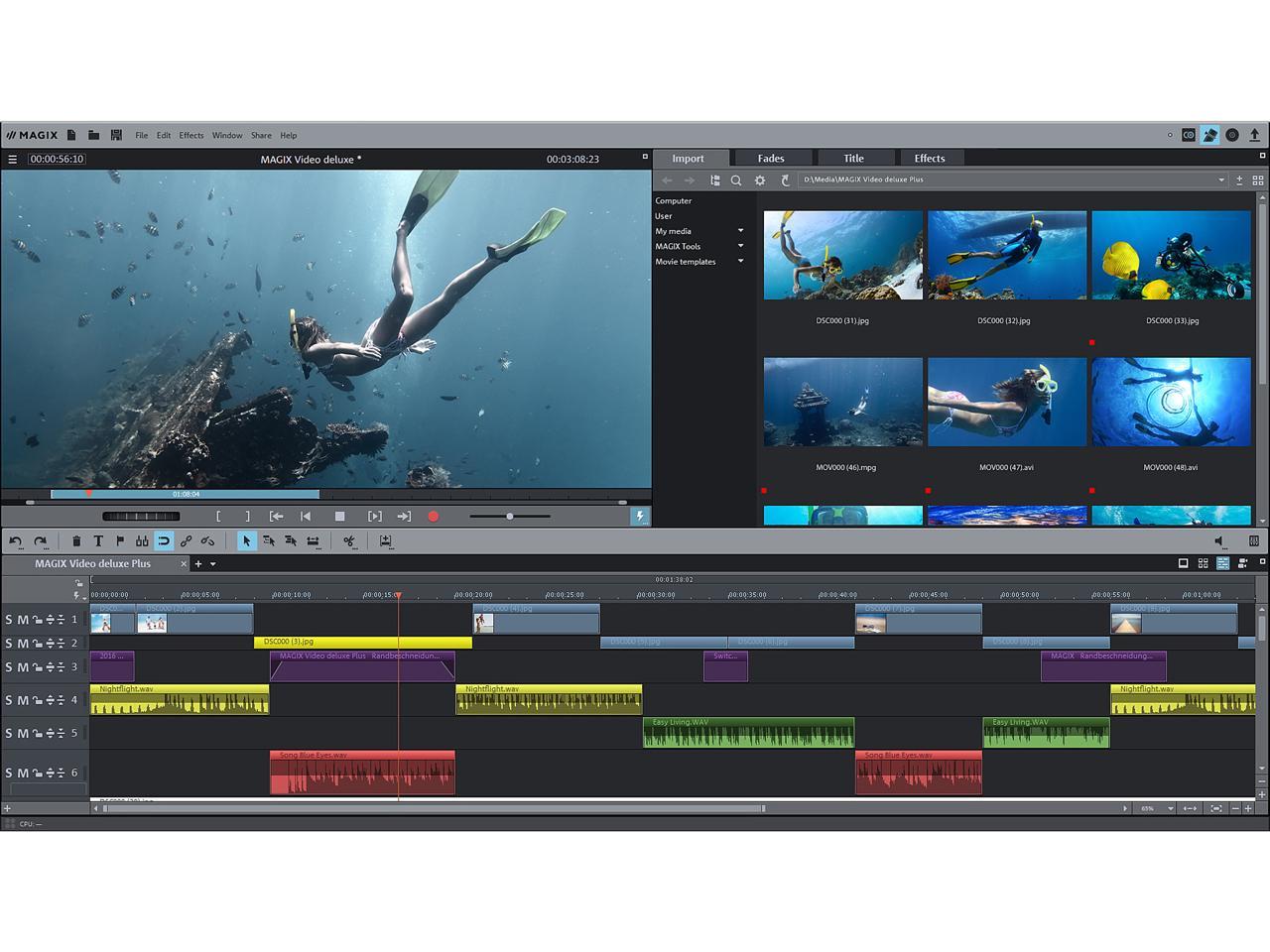Open the preview monitor hamburger menu
This screenshot has width=1270, height=952.
(12, 159)
